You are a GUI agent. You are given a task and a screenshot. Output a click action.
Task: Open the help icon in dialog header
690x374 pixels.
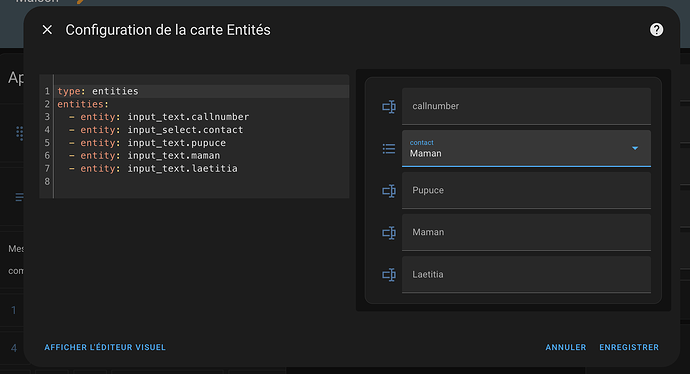click(656, 30)
